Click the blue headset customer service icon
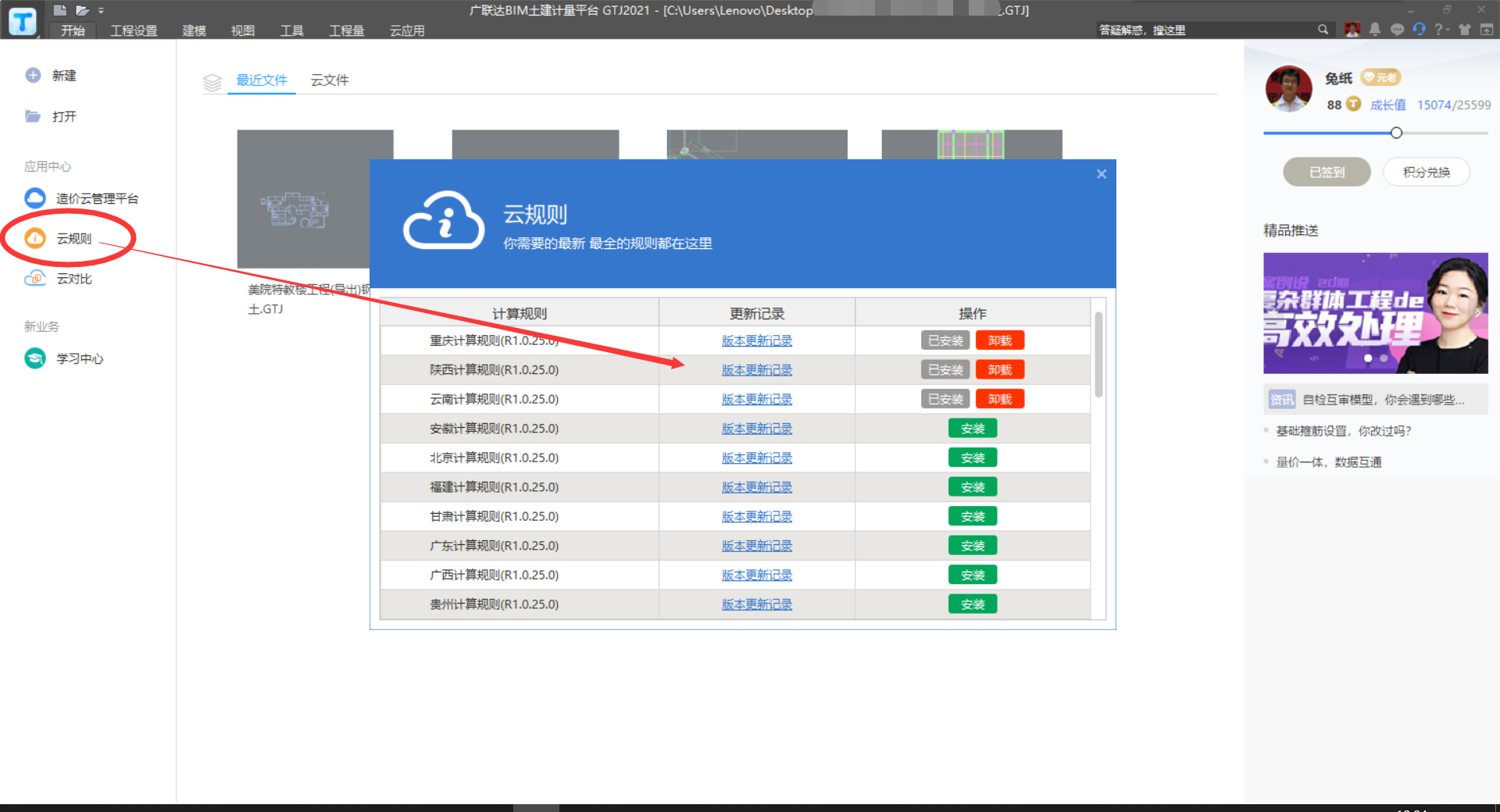This screenshot has width=1500, height=812. coord(1419,30)
